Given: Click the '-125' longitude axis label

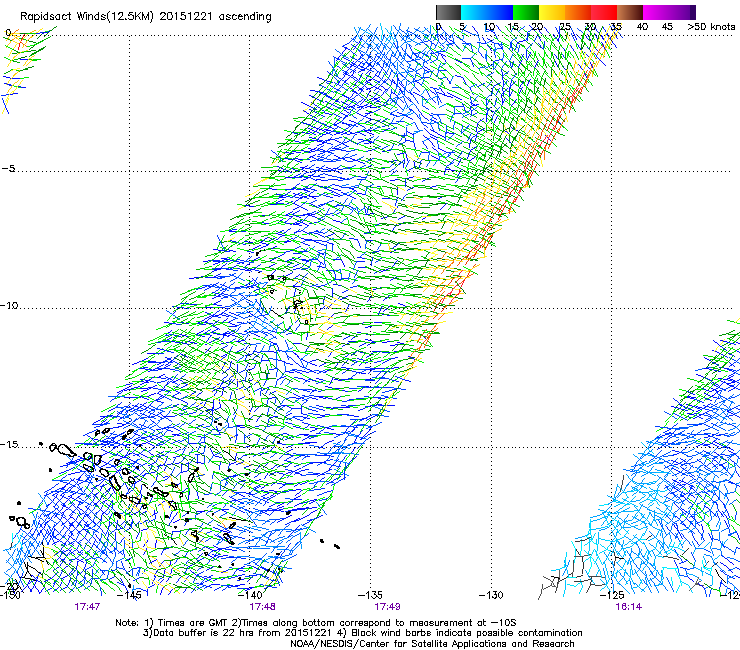Looking at the screenshot, I should pos(612,595).
